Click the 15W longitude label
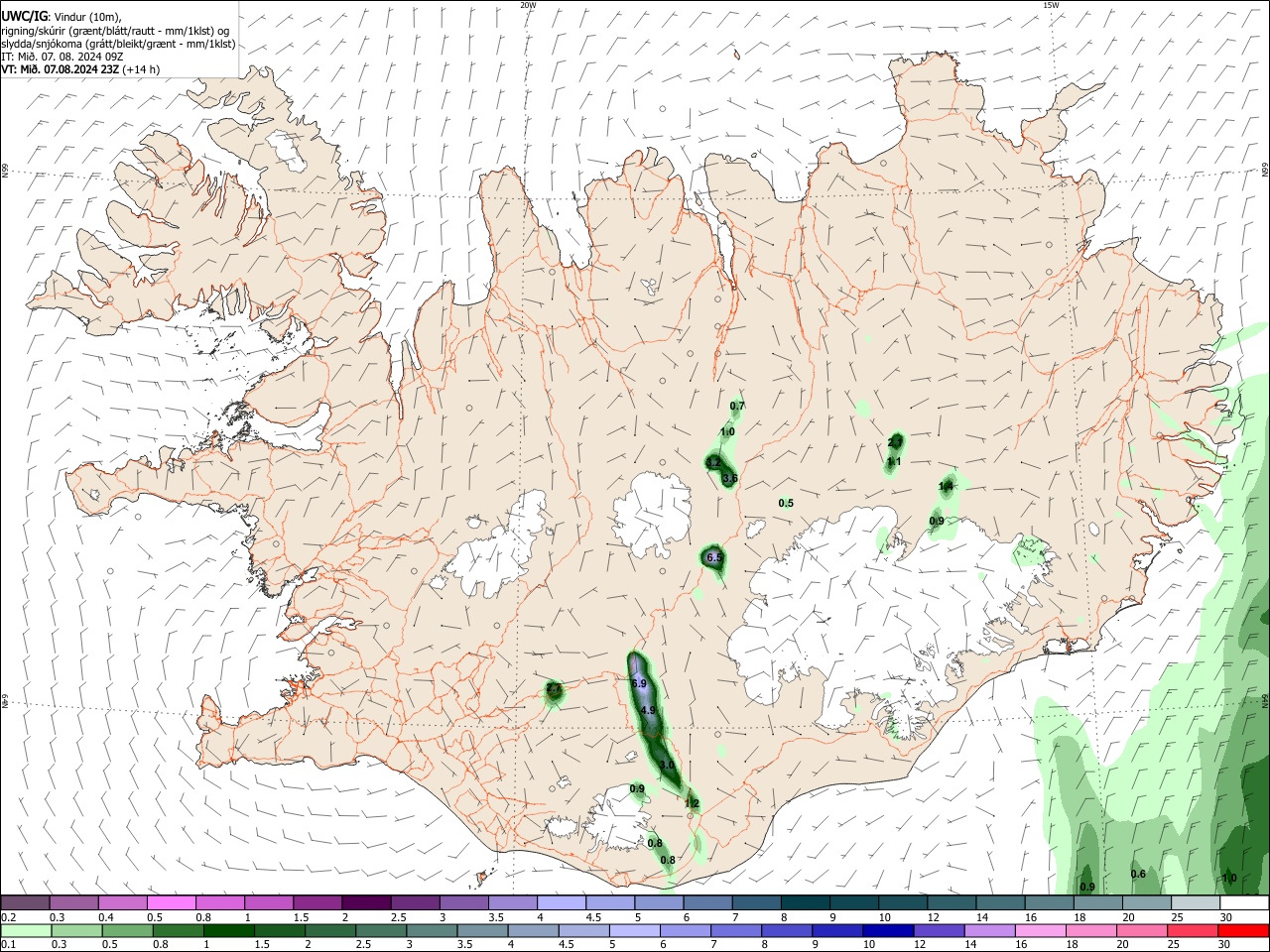This screenshot has width=1270, height=952. point(1051,5)
